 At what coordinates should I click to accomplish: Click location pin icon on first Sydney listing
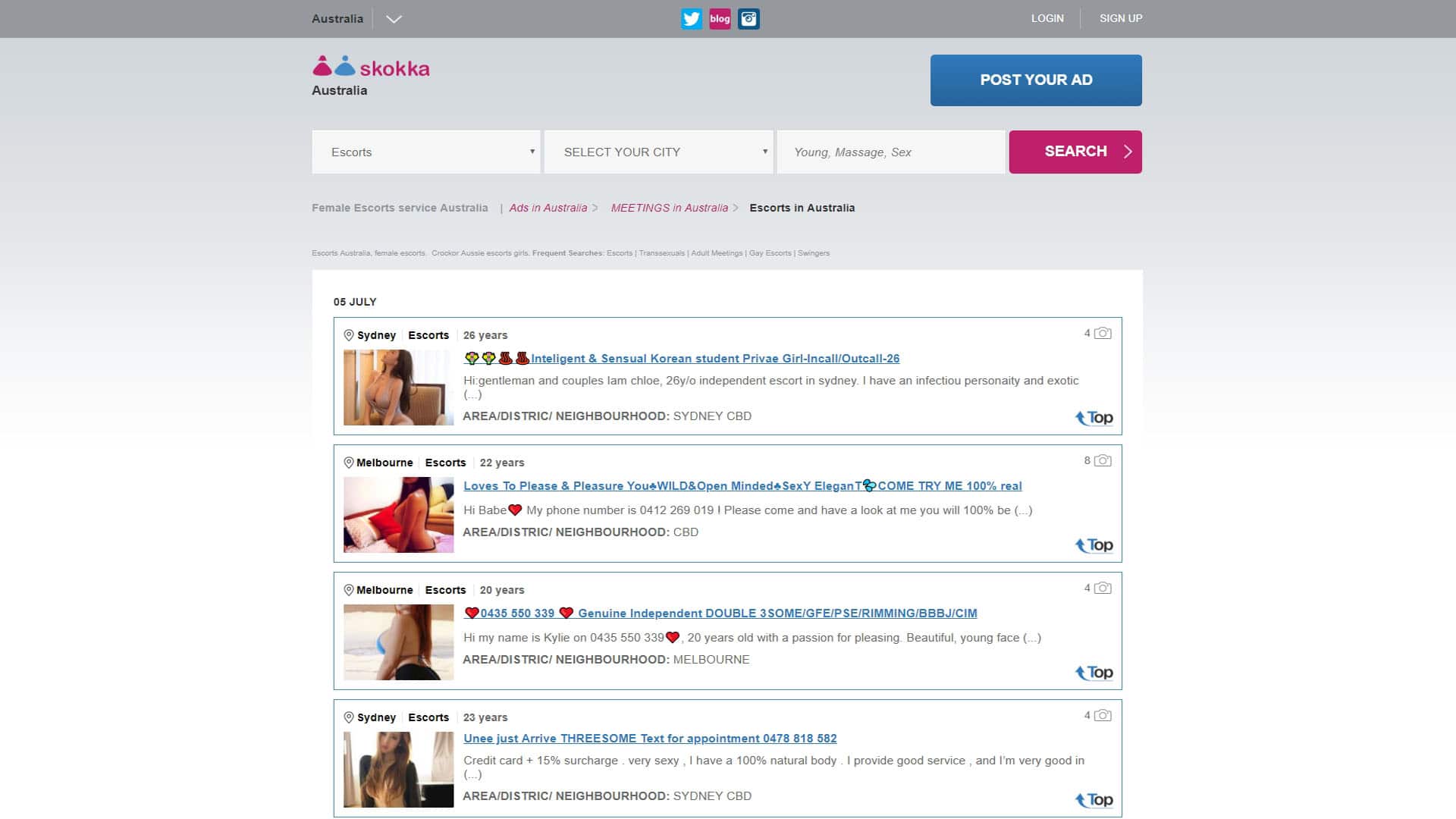tap(349, 335)
